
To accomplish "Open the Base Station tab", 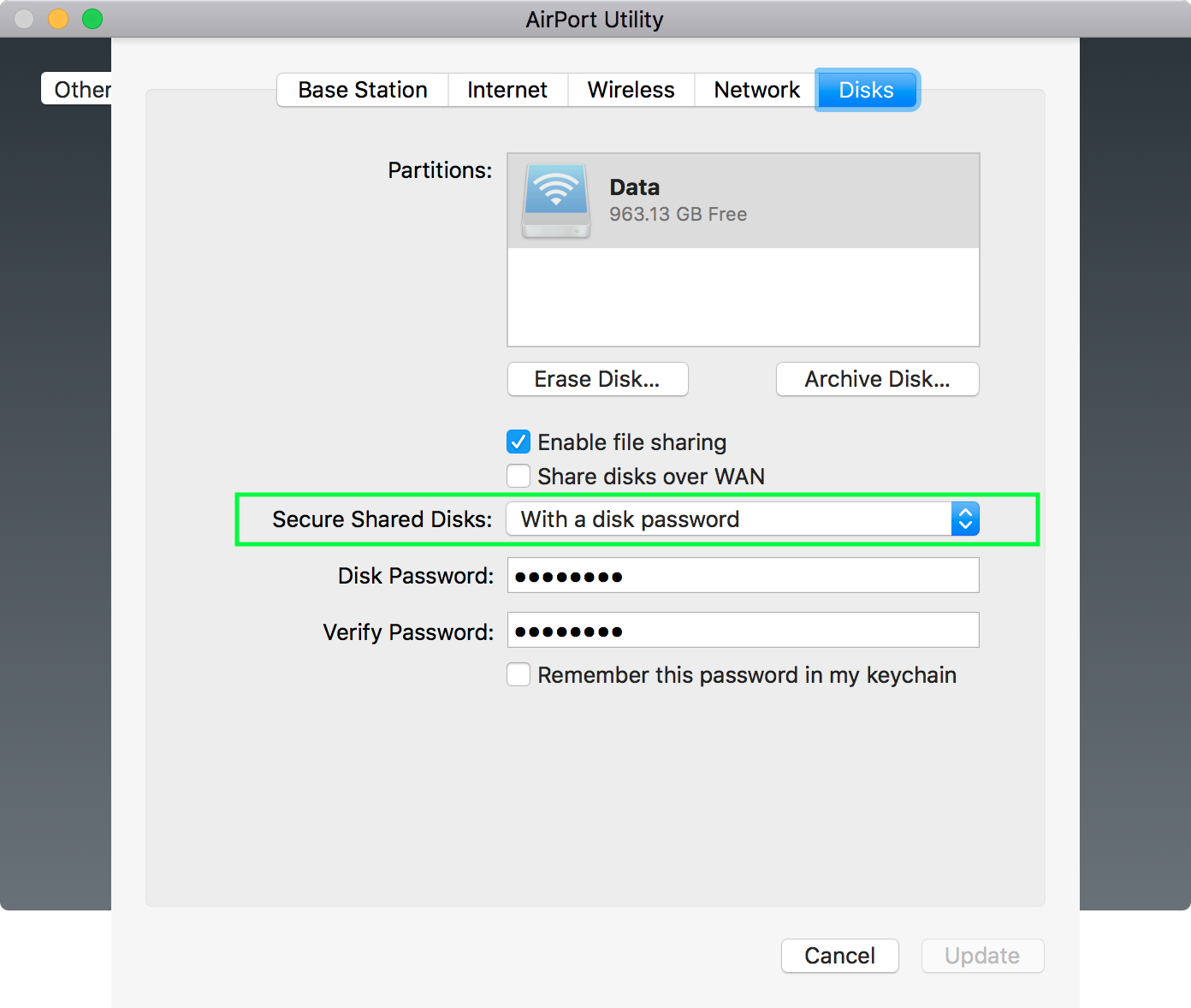I will 363,90.
